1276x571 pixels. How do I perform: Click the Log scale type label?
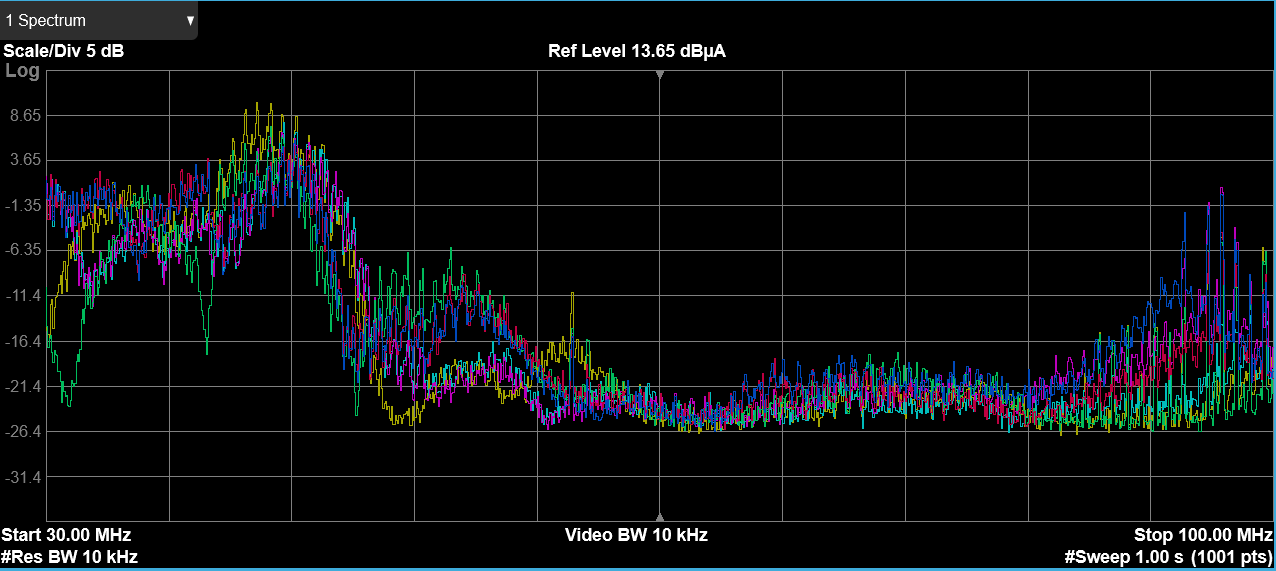click(23, 71)
